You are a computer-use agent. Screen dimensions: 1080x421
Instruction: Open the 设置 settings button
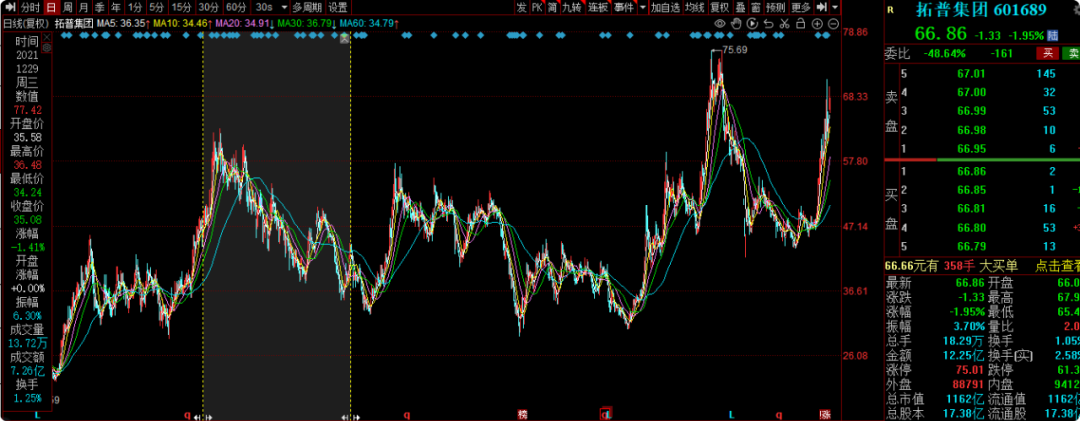tap(338, 7)
